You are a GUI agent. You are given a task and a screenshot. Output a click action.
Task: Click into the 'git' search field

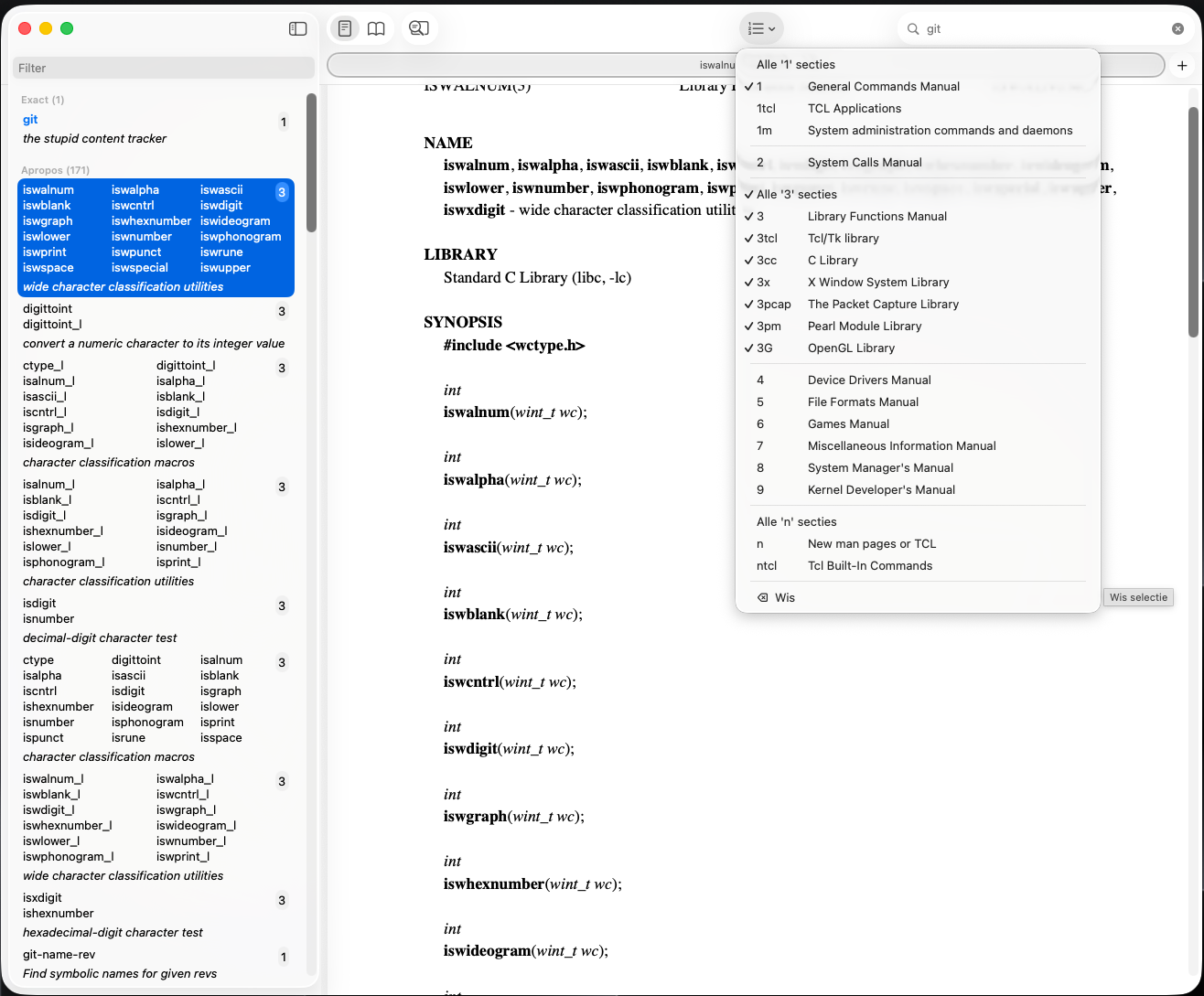tap(1045, 29)
